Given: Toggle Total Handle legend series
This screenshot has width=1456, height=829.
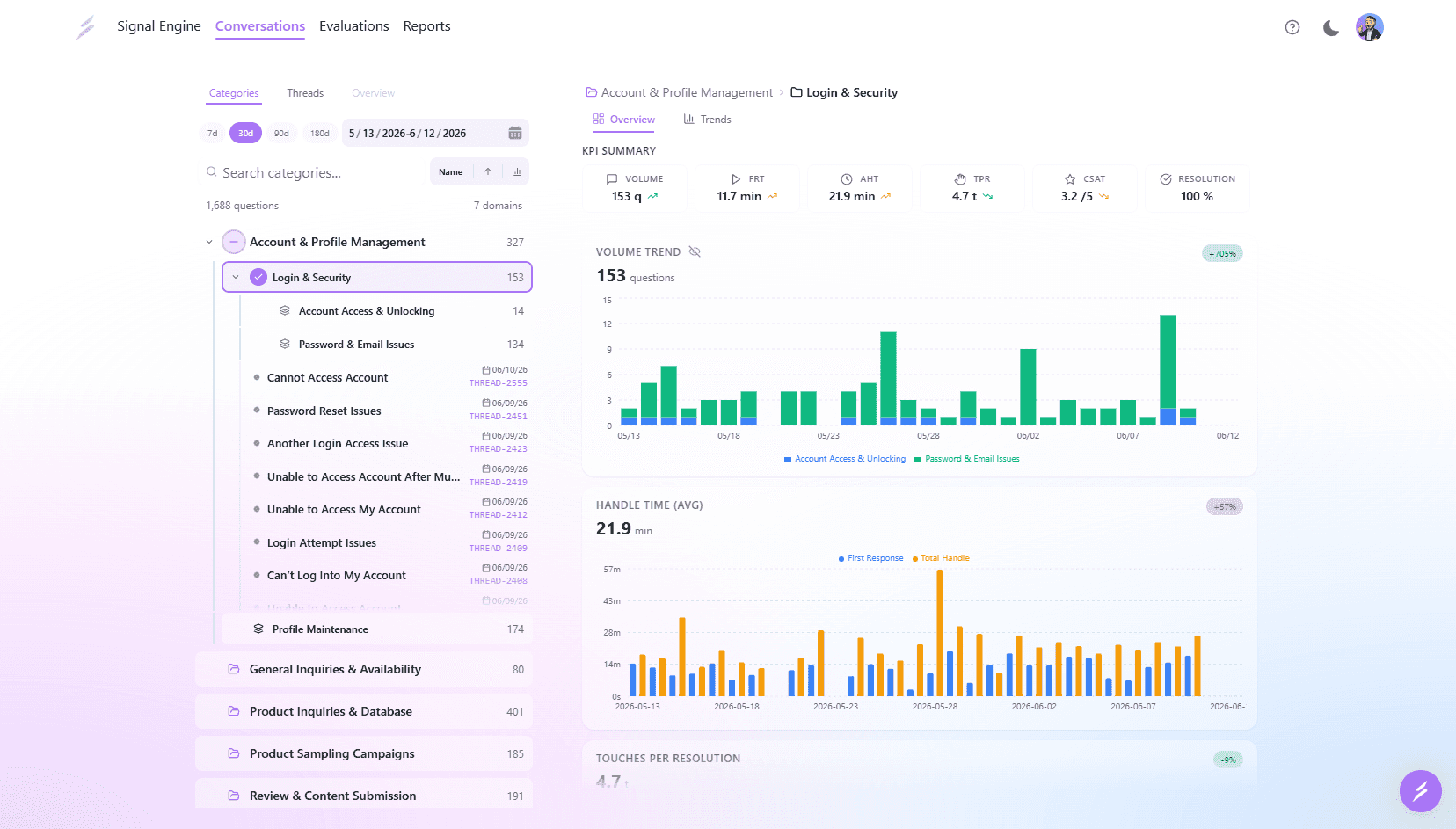Looking at the screenshot, I should (x=941, y=558).
